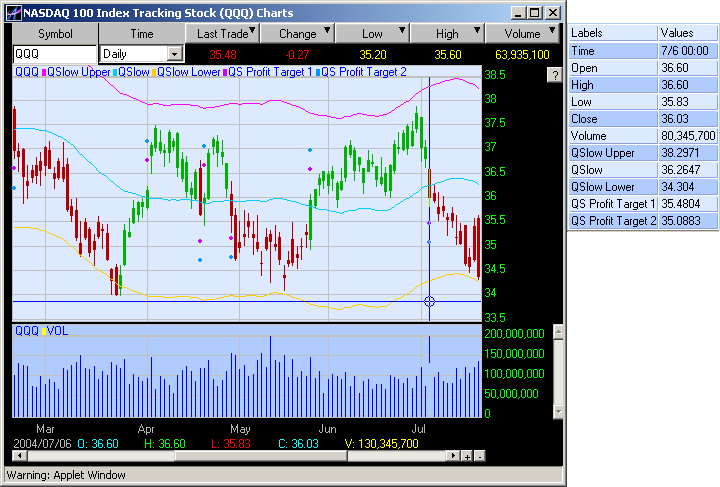Click the QSlow value 36.2647
The image size is (720, 487).
[x=688, y=170]
